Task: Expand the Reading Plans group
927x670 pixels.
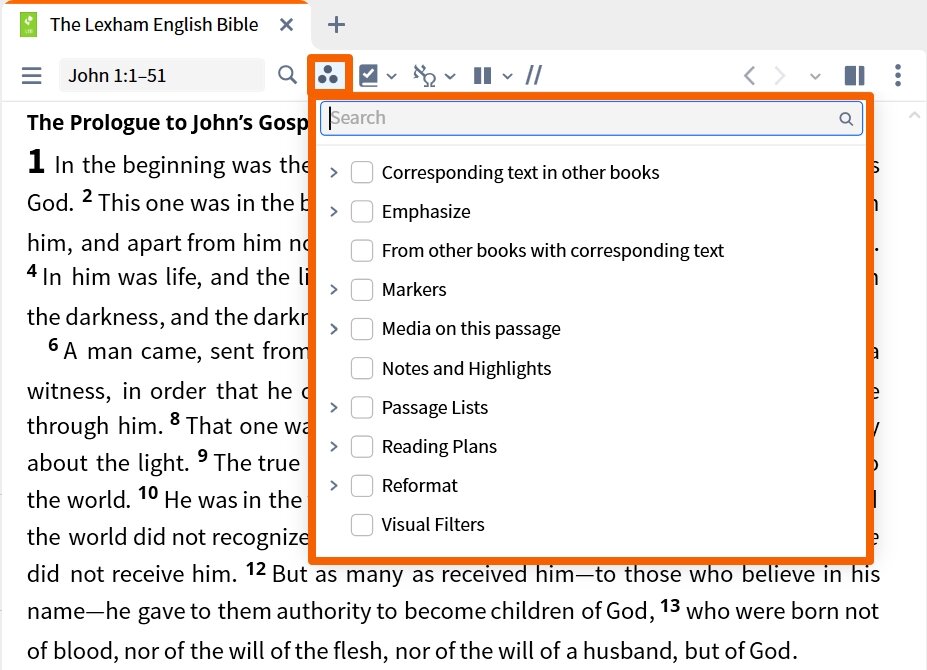Action: [x=334, y=446]
